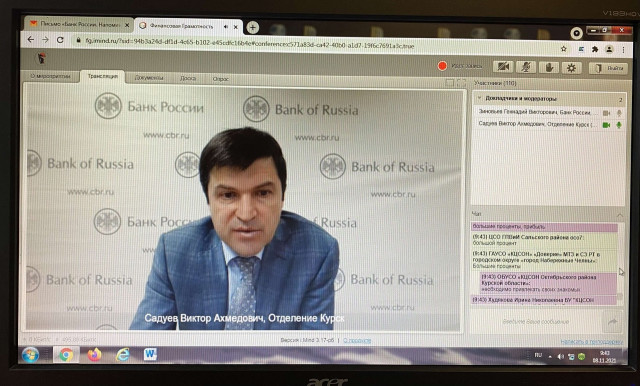The width and height of the screenshot is (640, 386).
Task: Open Word from the taskbar
Action: pyautogui.click(x=150, y=354)
